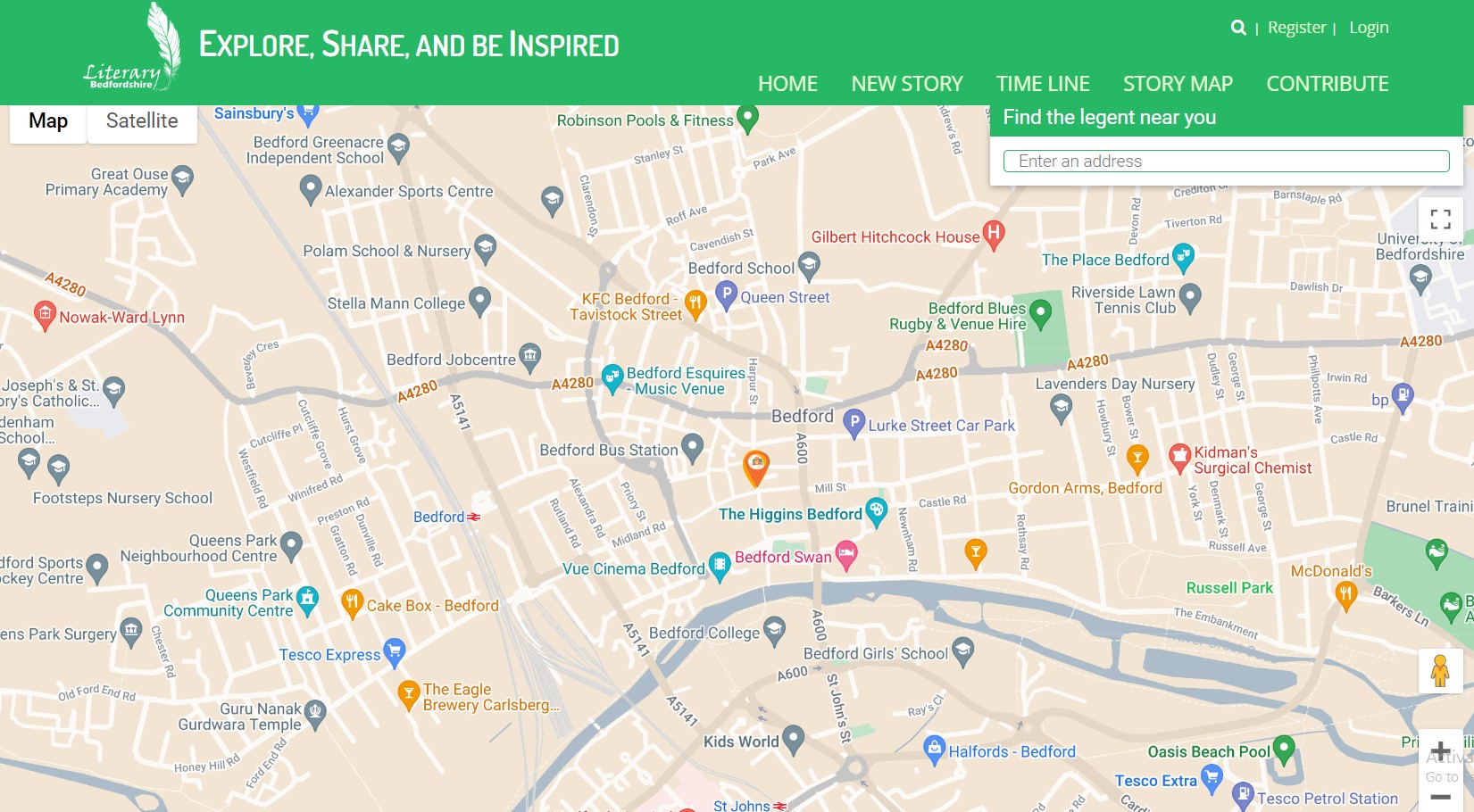Select The Eagle Brewery bar pin

pos(408,695)
